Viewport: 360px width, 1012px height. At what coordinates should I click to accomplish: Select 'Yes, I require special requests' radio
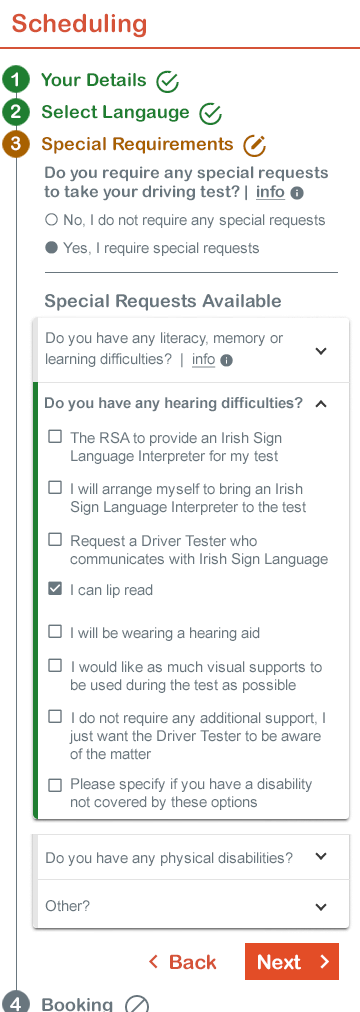52,248
